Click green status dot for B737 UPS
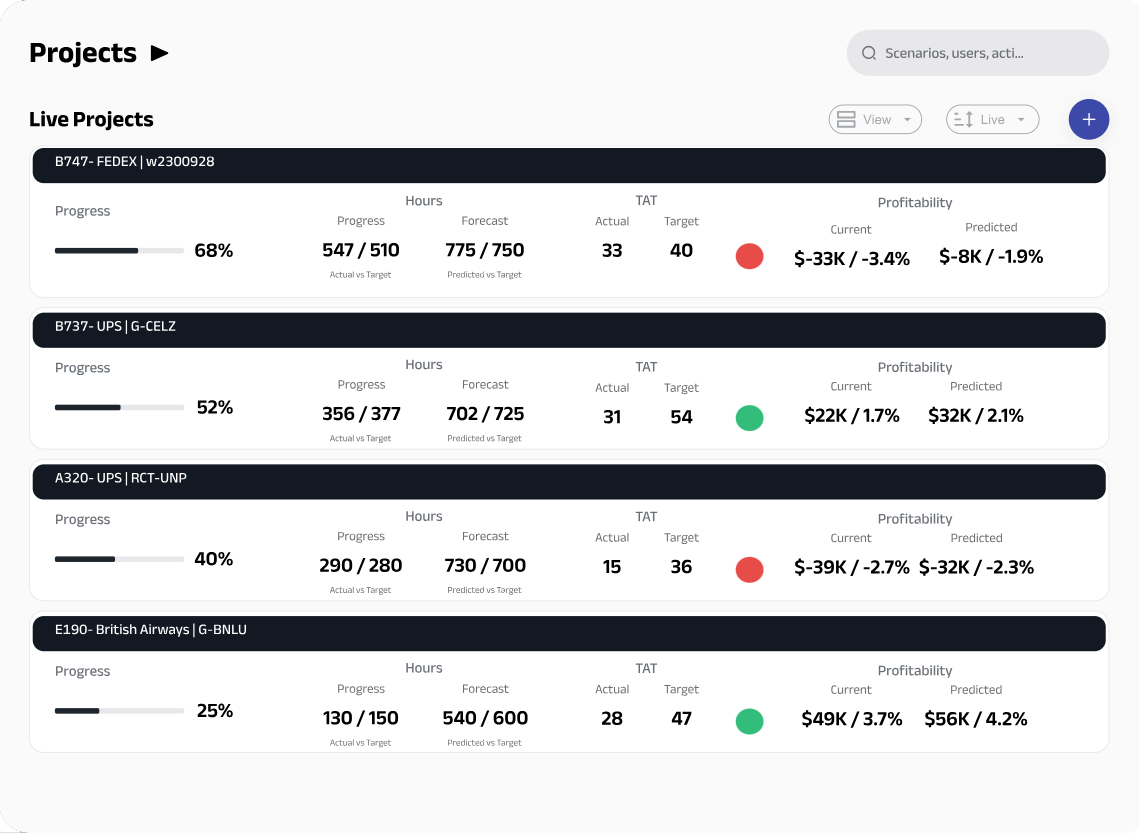This screenshot has height=833, width=1139. pyautogui.click(x=749, y=418)
